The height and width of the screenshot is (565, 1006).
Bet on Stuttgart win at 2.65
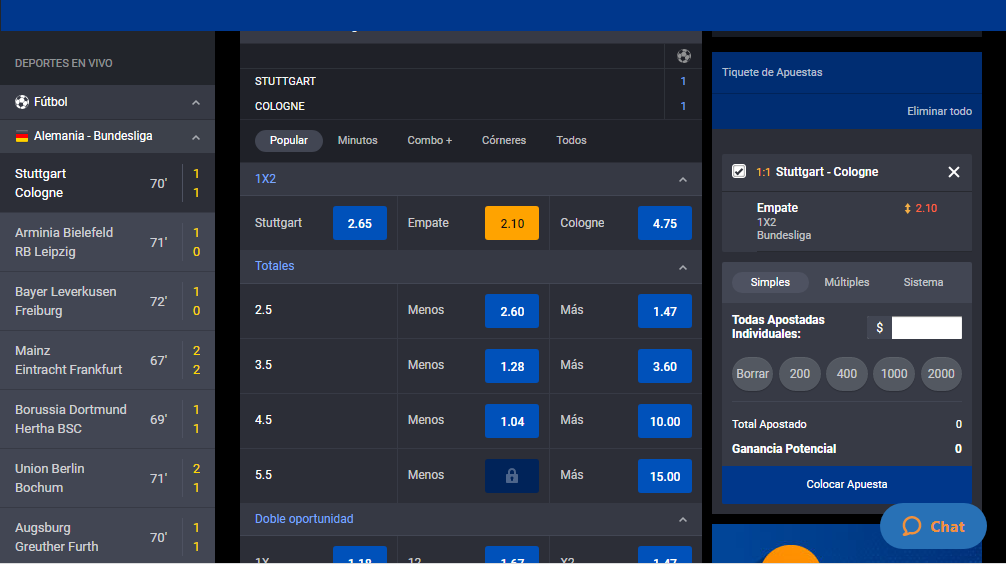[359, 223]
